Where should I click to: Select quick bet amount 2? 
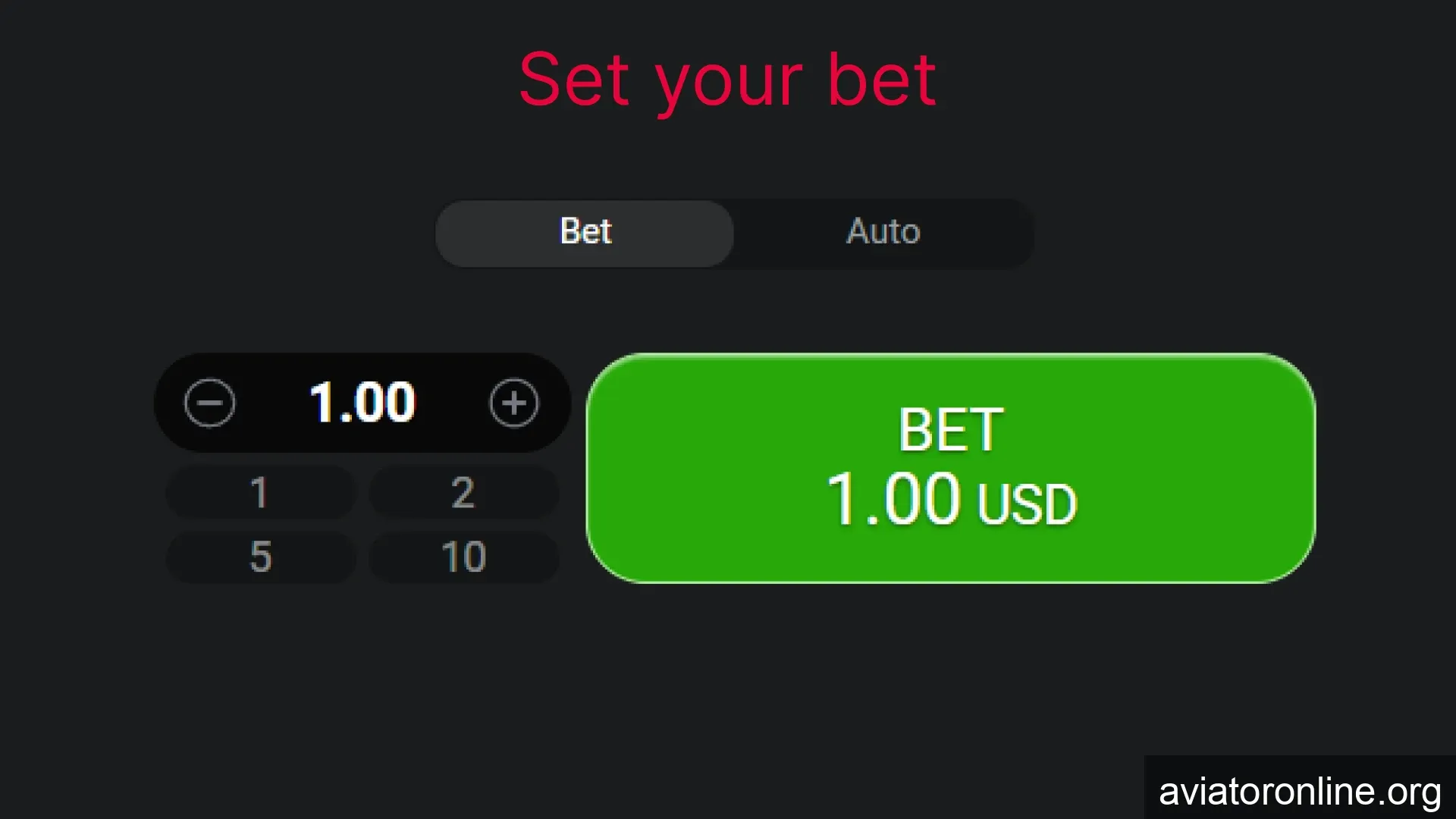tap(463, 493)
